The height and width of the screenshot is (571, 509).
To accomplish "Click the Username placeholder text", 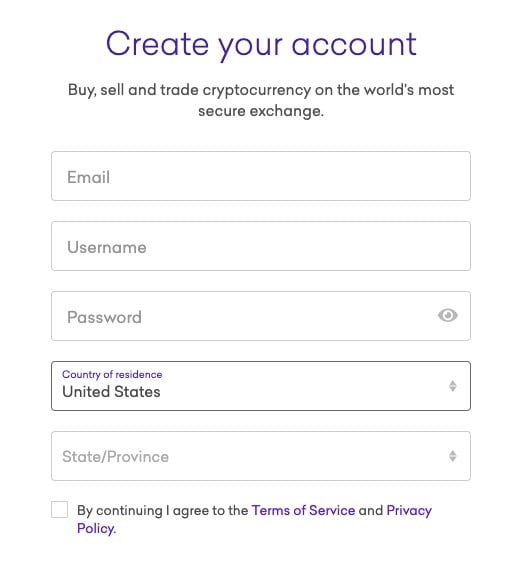I will point(107,247).
